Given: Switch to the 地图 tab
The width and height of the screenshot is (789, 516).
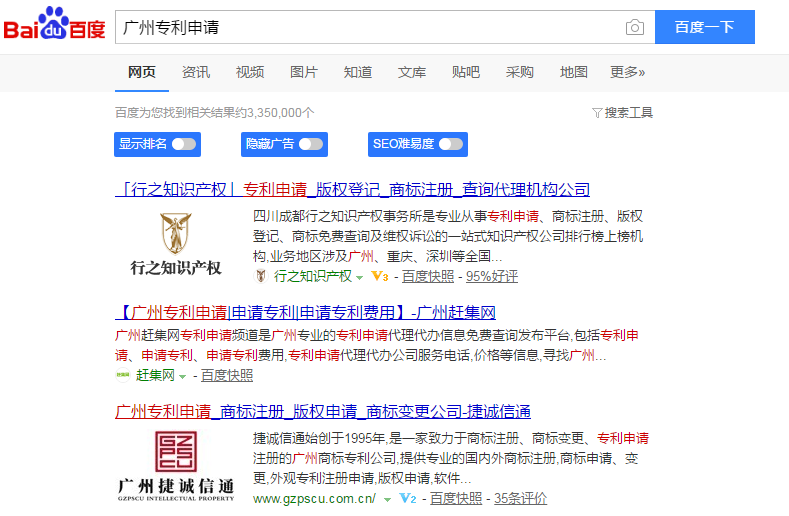Looking at the screenshot, I should 574,72.
